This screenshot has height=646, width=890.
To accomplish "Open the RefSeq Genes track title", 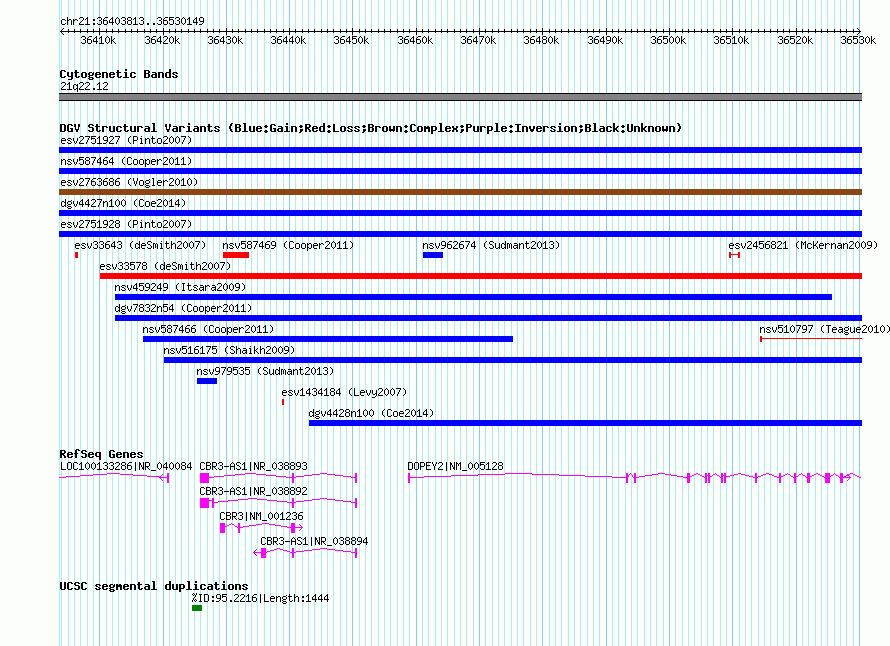I will (101, 454).
